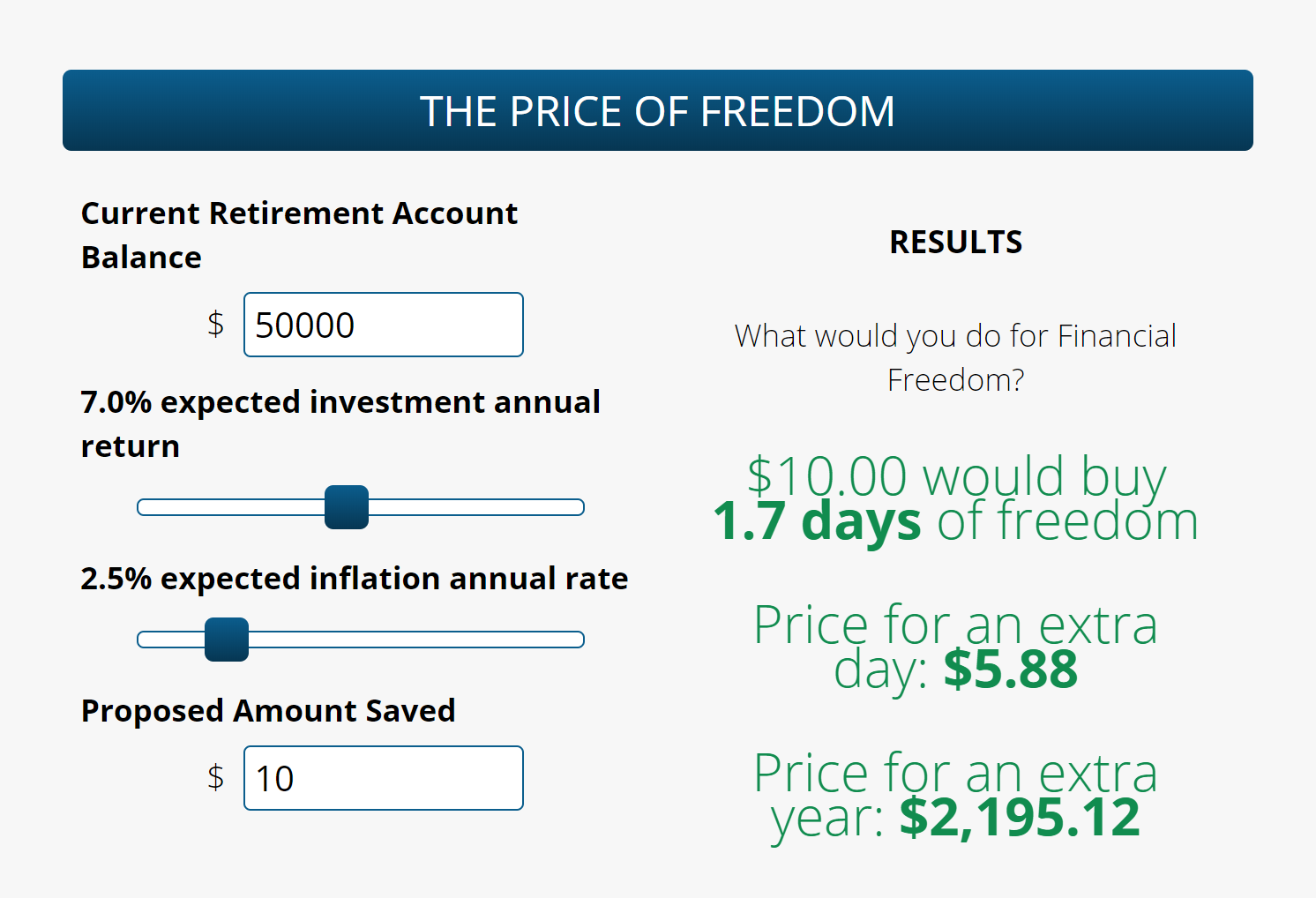Click investment return slider track right of handle

(x=476, y=507)
